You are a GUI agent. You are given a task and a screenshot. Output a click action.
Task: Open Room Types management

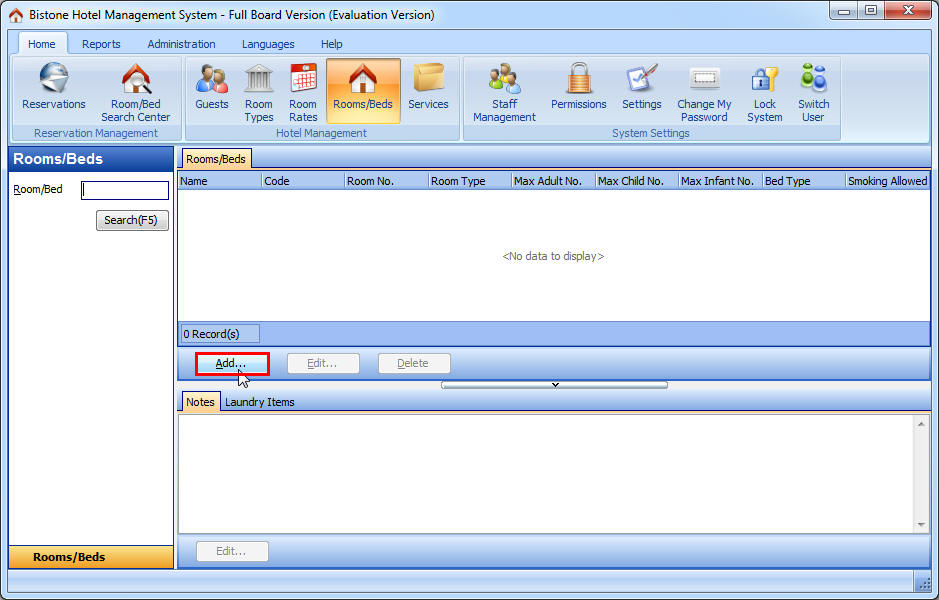[x=258, y=90]
